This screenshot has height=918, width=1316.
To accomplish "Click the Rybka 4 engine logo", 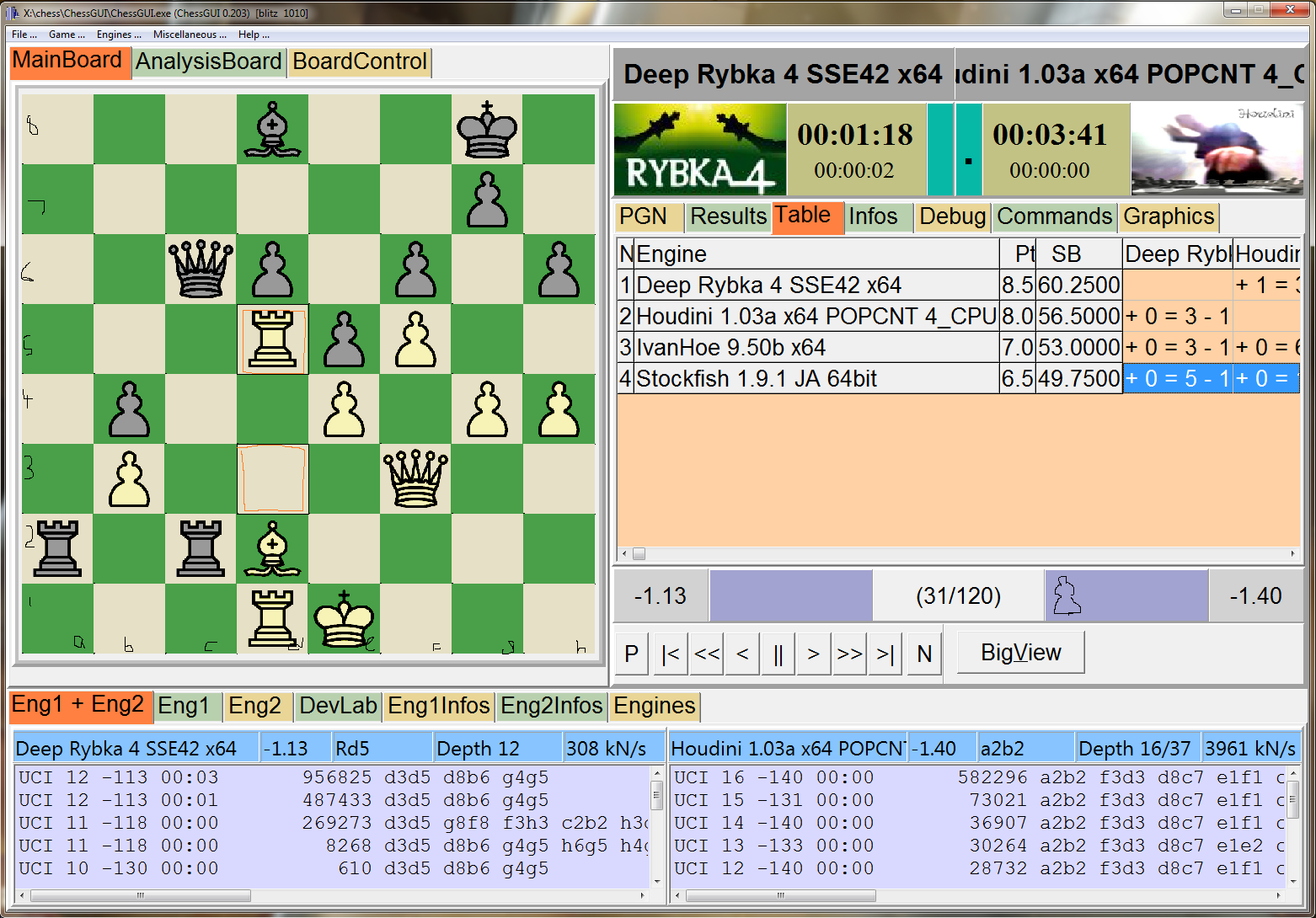I will click(x=700, y=150).
